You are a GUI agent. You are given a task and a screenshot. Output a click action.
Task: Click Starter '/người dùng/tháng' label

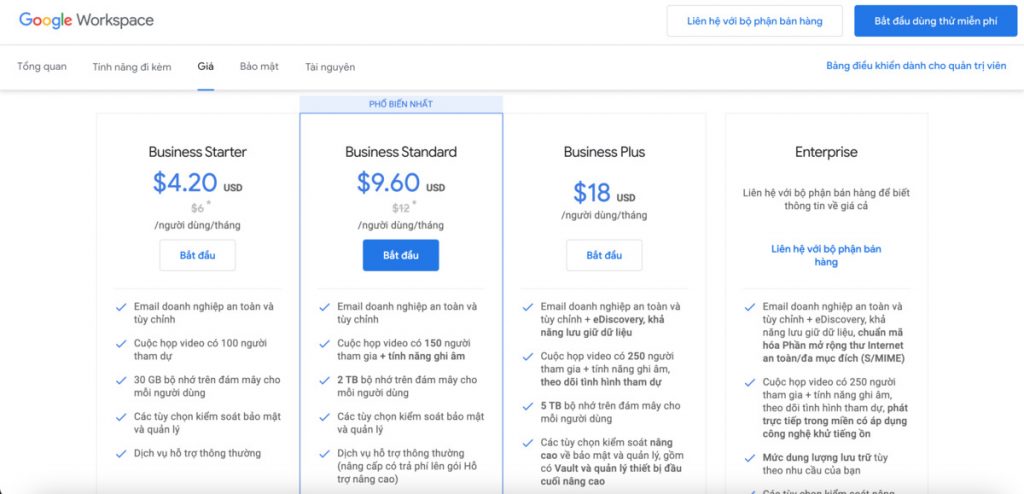197,225
